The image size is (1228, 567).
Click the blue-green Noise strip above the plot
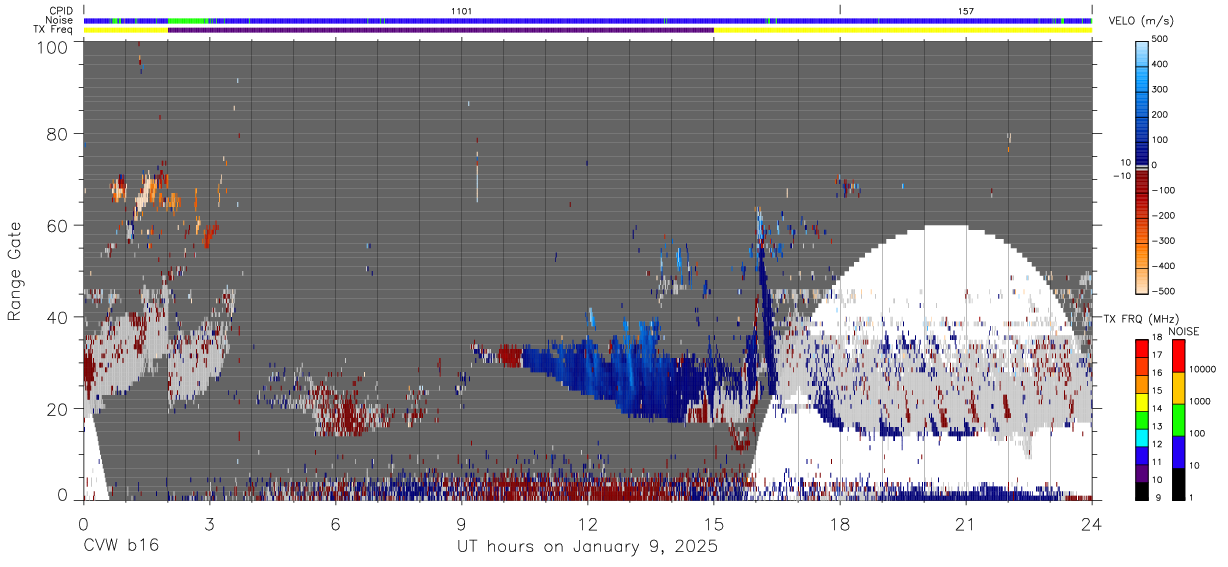pyautogui.click(x=587, y=20)
